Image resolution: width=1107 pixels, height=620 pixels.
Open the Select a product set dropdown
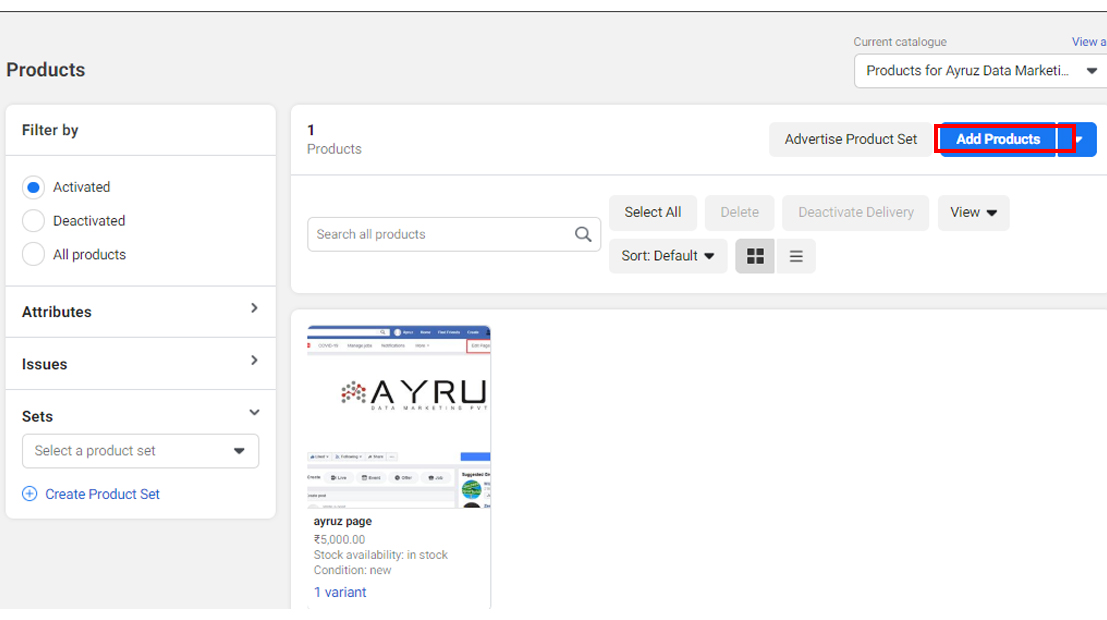(140, 451)
